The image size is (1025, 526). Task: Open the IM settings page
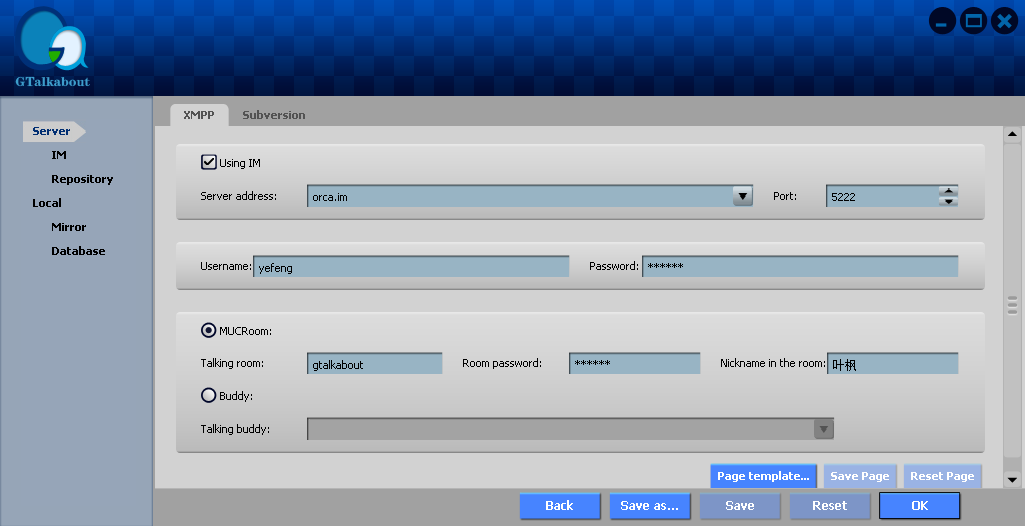(x=59, y=155)
